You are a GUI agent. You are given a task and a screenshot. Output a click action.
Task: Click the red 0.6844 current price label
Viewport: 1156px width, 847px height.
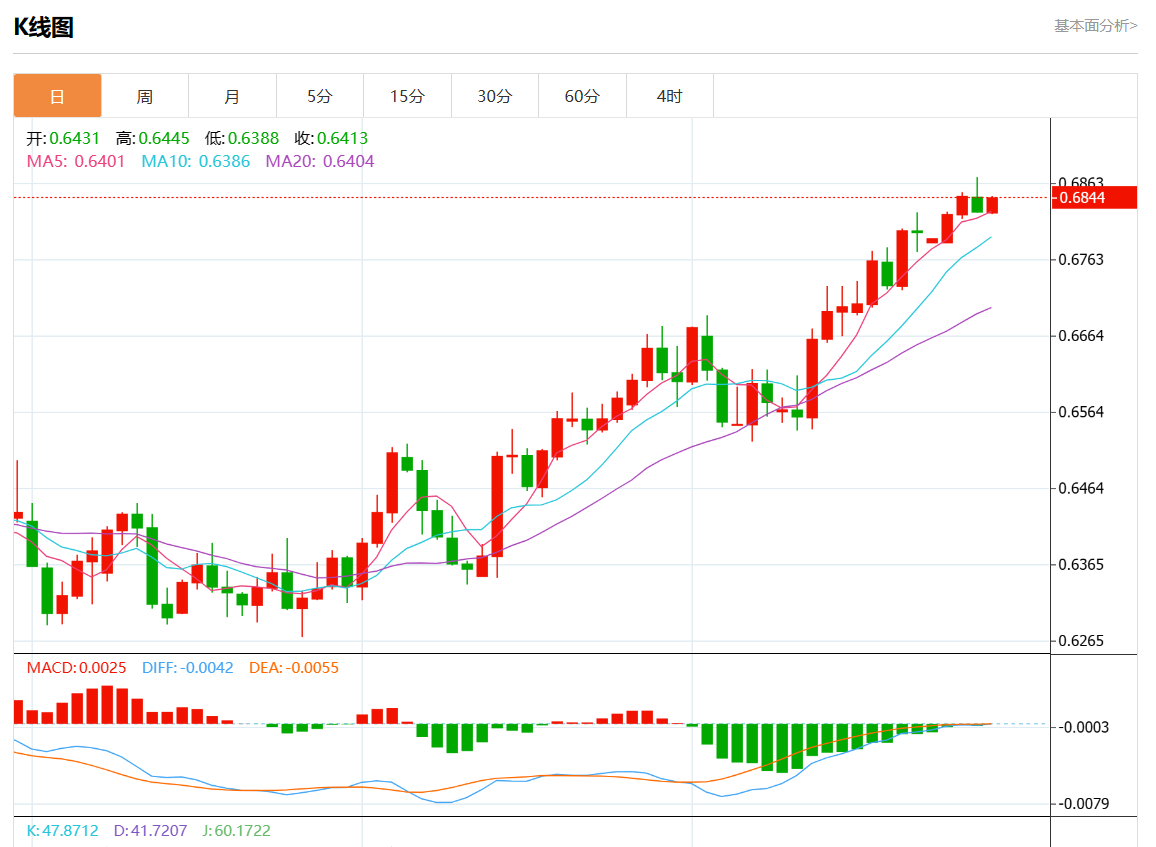click(x=1094, y=198)
